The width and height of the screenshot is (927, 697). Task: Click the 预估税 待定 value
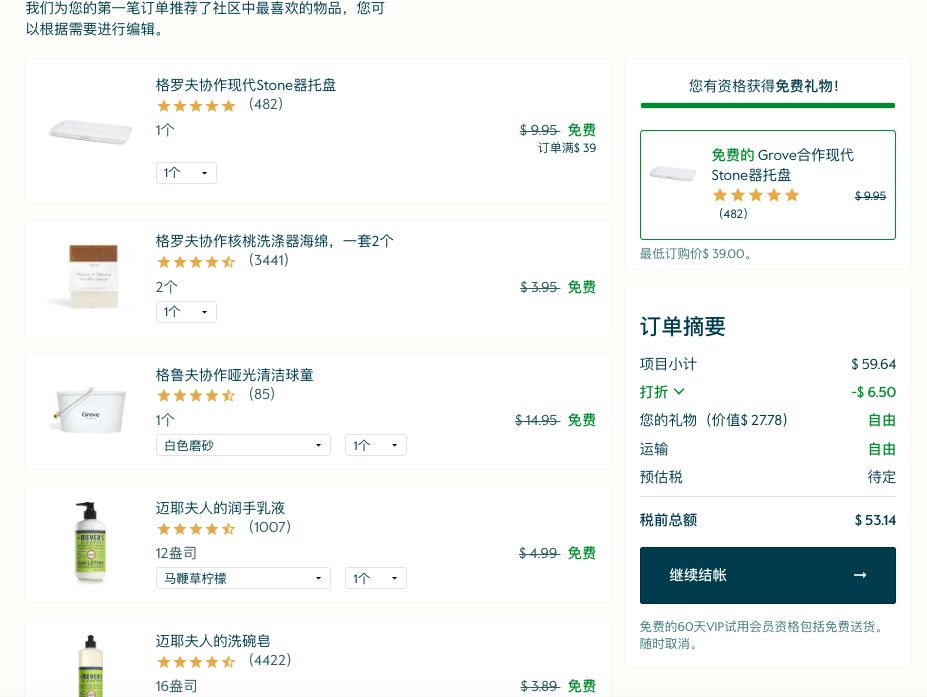881,476
